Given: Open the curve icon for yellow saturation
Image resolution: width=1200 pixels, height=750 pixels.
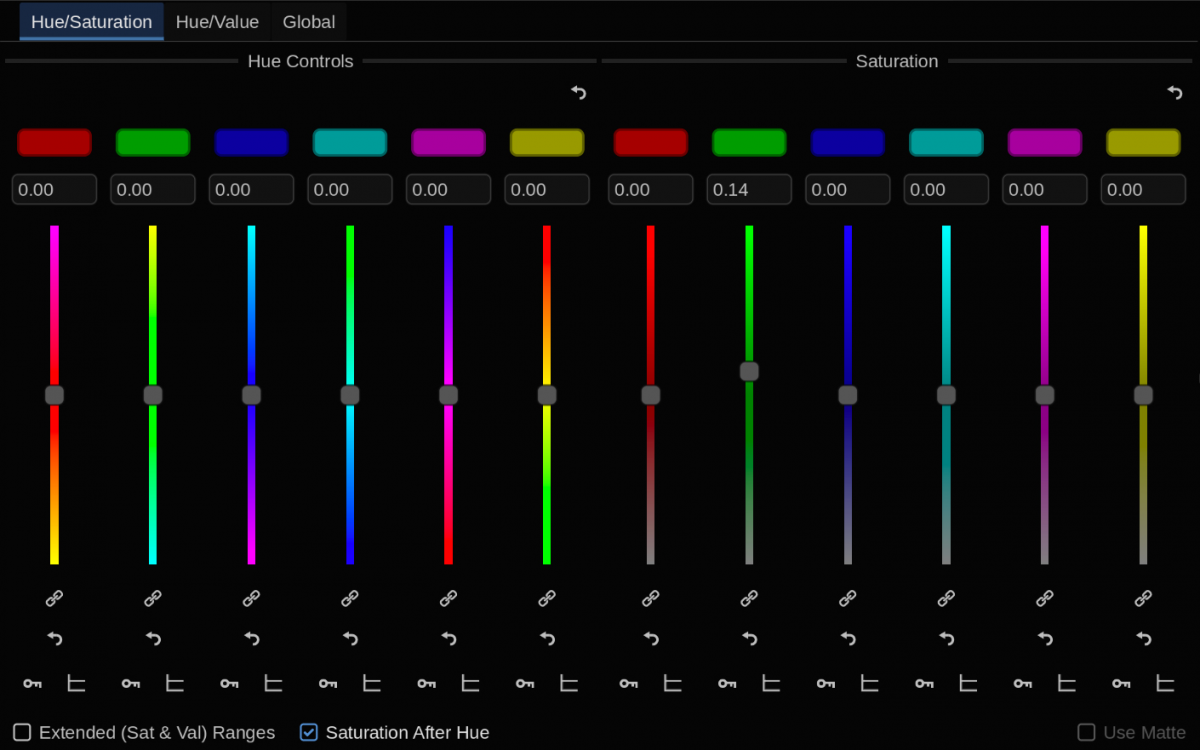Looking at the screenshot, I should pyautogui.click(x=1165, y=684).
